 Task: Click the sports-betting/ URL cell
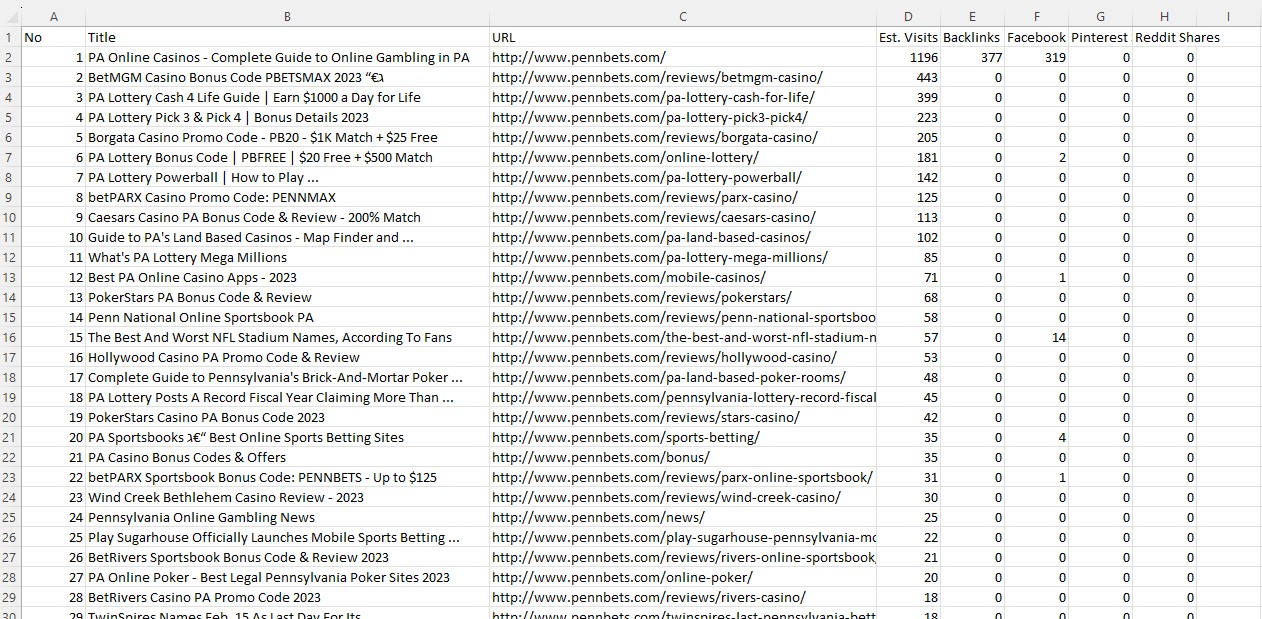click(682, 437)
